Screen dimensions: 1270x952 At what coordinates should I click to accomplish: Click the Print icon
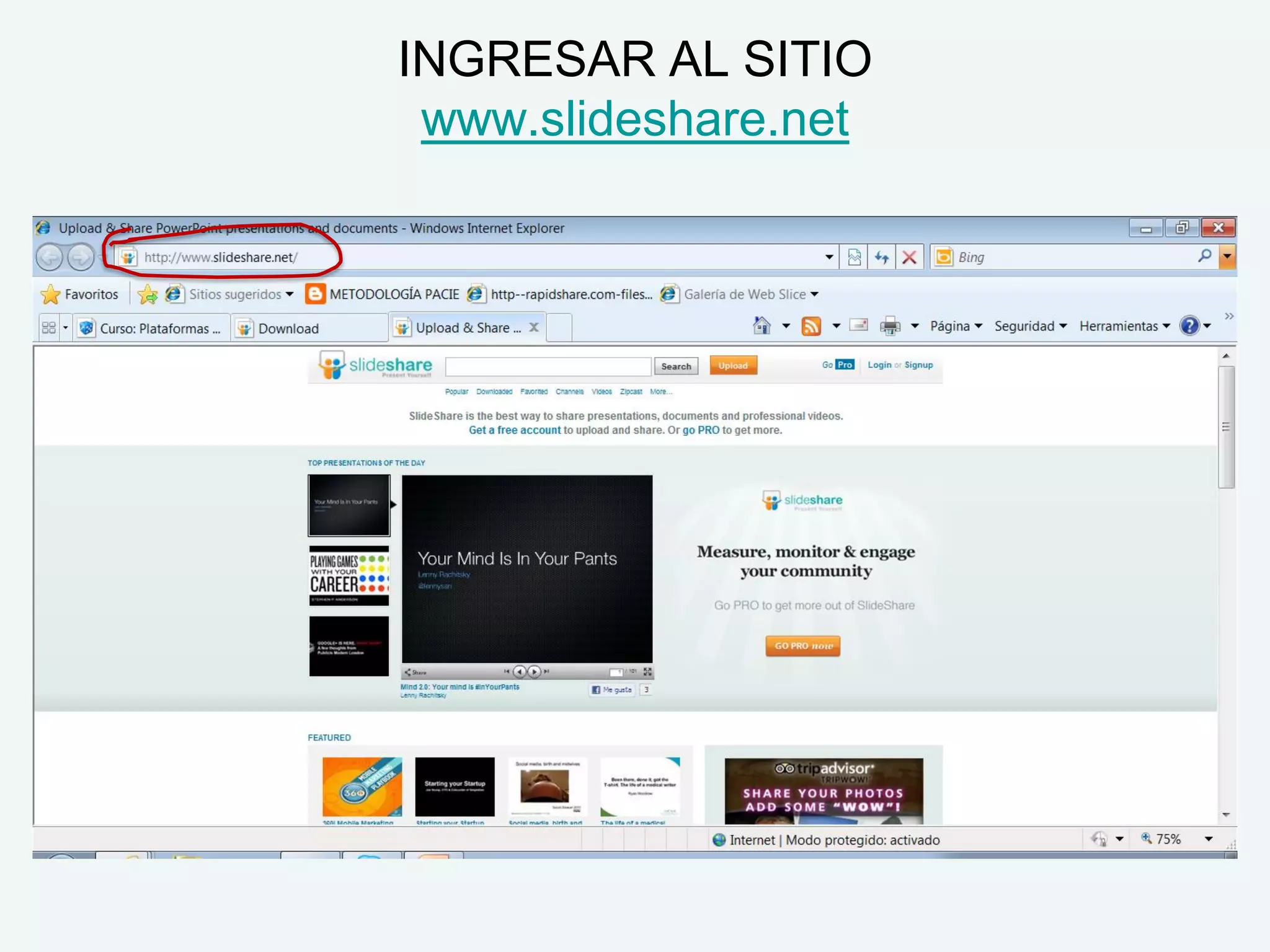[x=890, y=325]
